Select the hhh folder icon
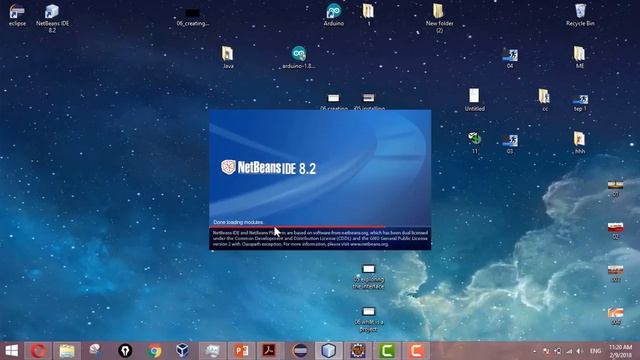 coord(580,143)
